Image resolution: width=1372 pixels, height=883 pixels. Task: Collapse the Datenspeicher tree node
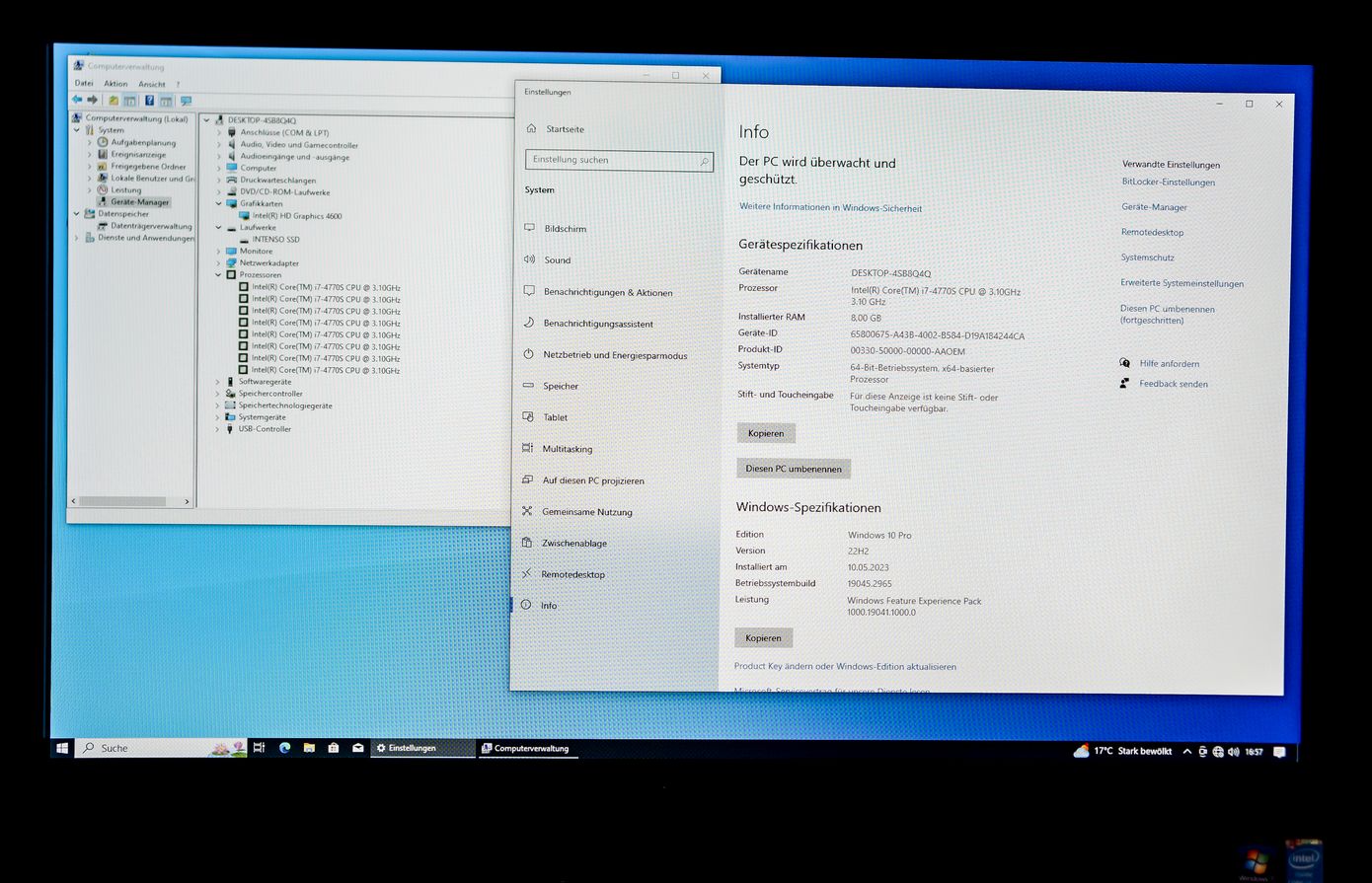pyautogui.click(x=77, y=213)
